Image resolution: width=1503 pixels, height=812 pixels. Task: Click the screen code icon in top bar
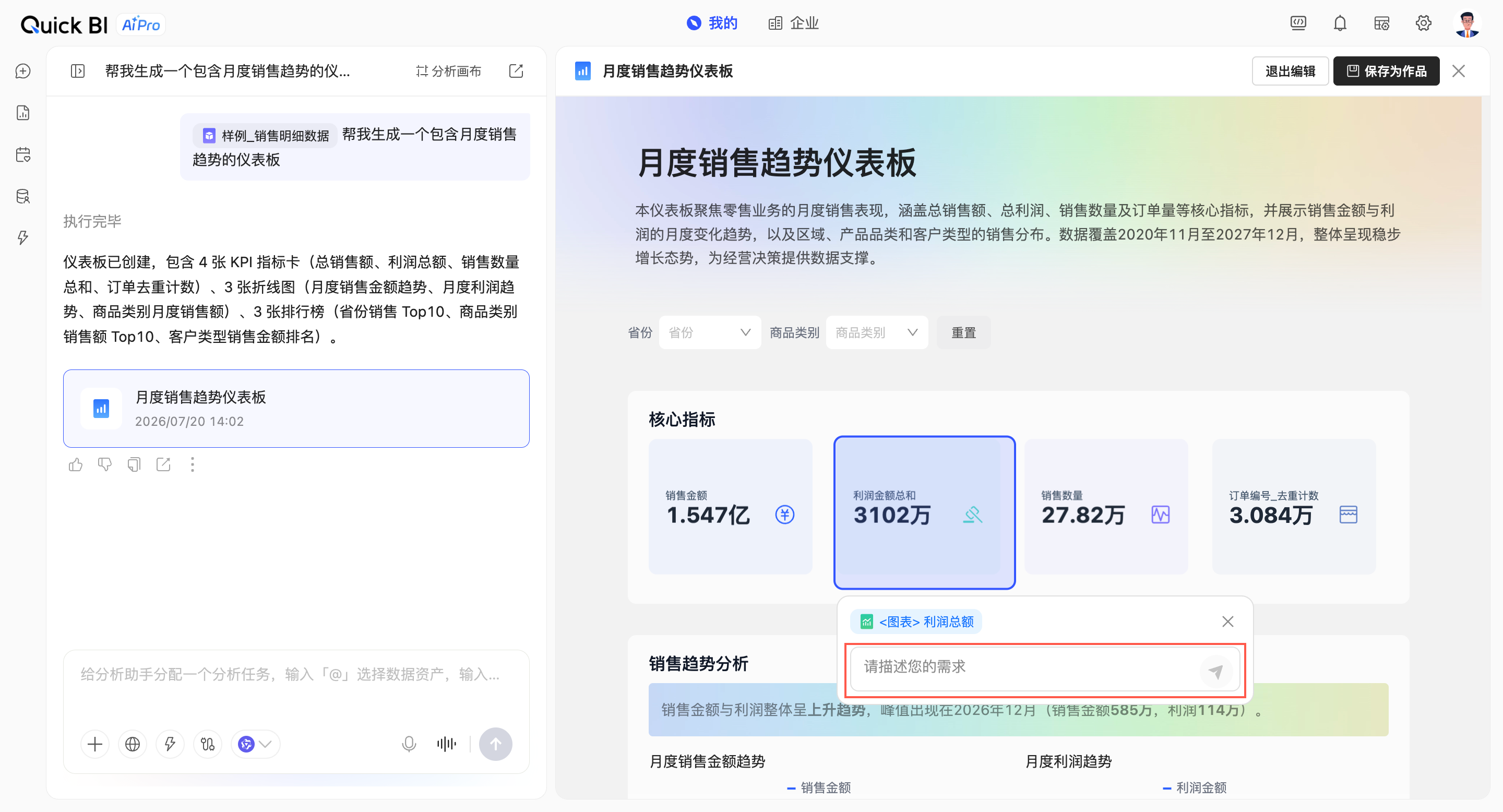[1298, 23]
